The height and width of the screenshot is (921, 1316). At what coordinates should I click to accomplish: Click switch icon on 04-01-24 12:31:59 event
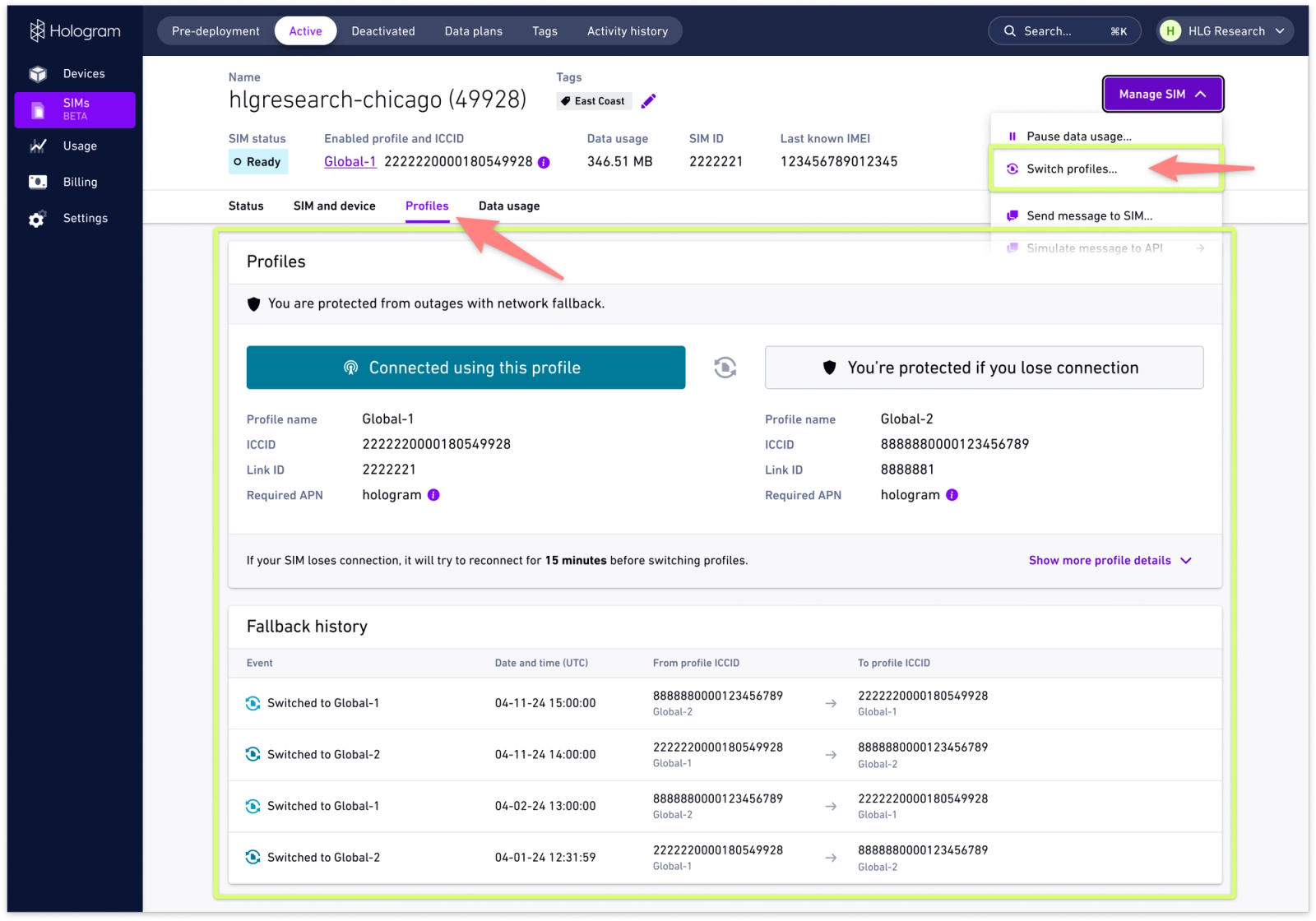(253, 857)
